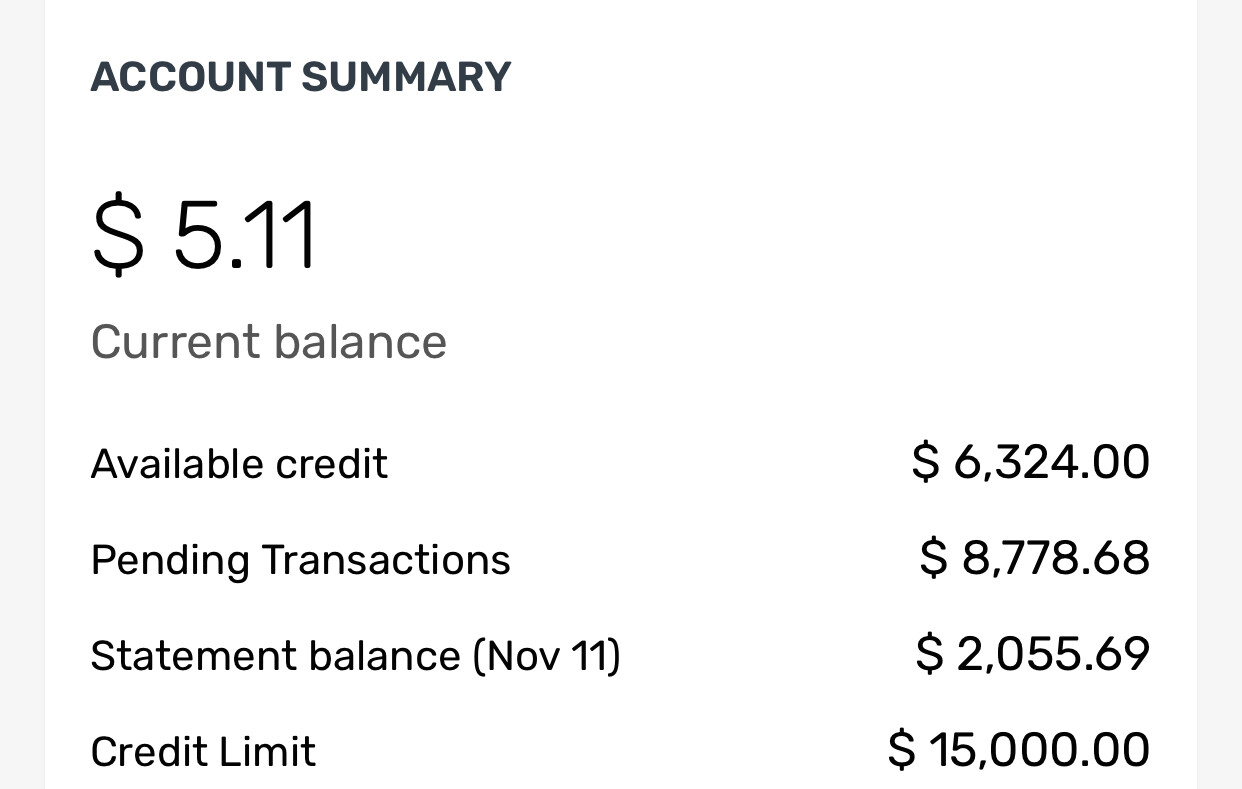Click the word Transactions in Pending row
The height and width of the screenshot is (789, 1242).
click(386, 560)
